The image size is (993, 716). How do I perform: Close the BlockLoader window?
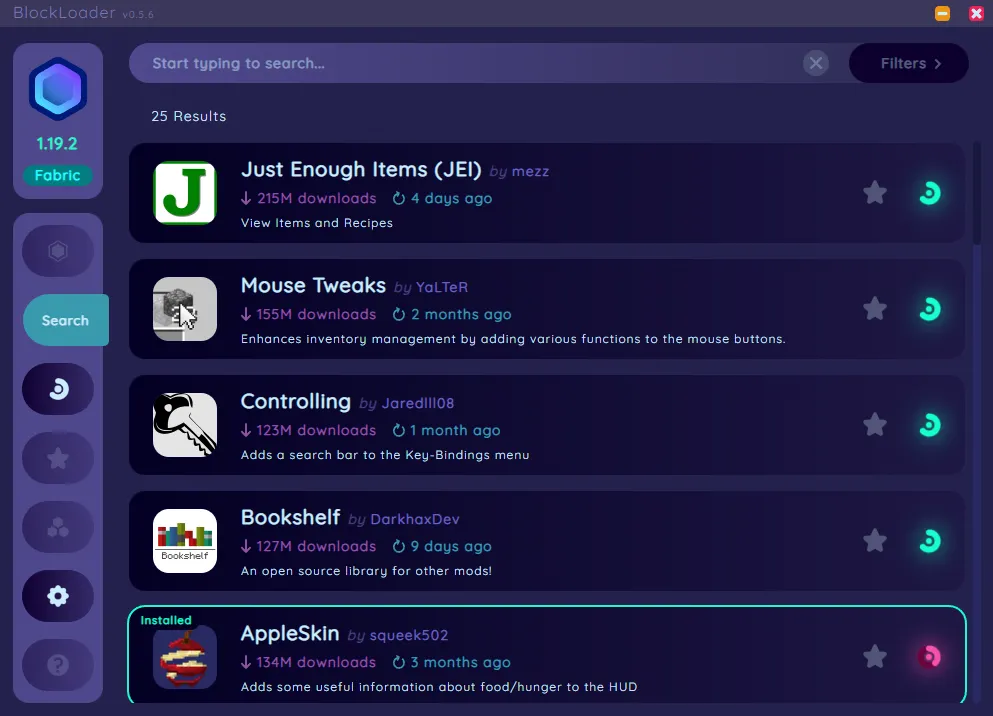pyautogui.click(x=976, y=13)
